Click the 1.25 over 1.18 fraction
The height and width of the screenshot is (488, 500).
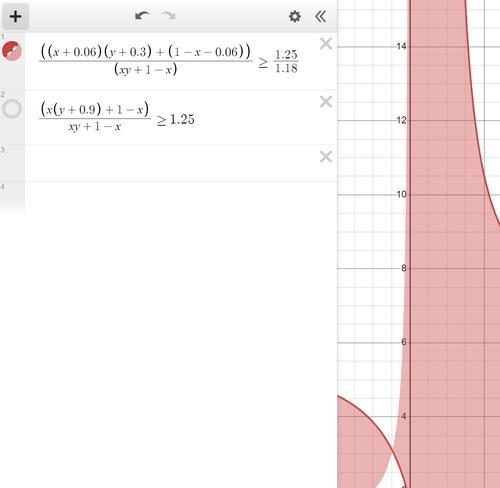286,61
